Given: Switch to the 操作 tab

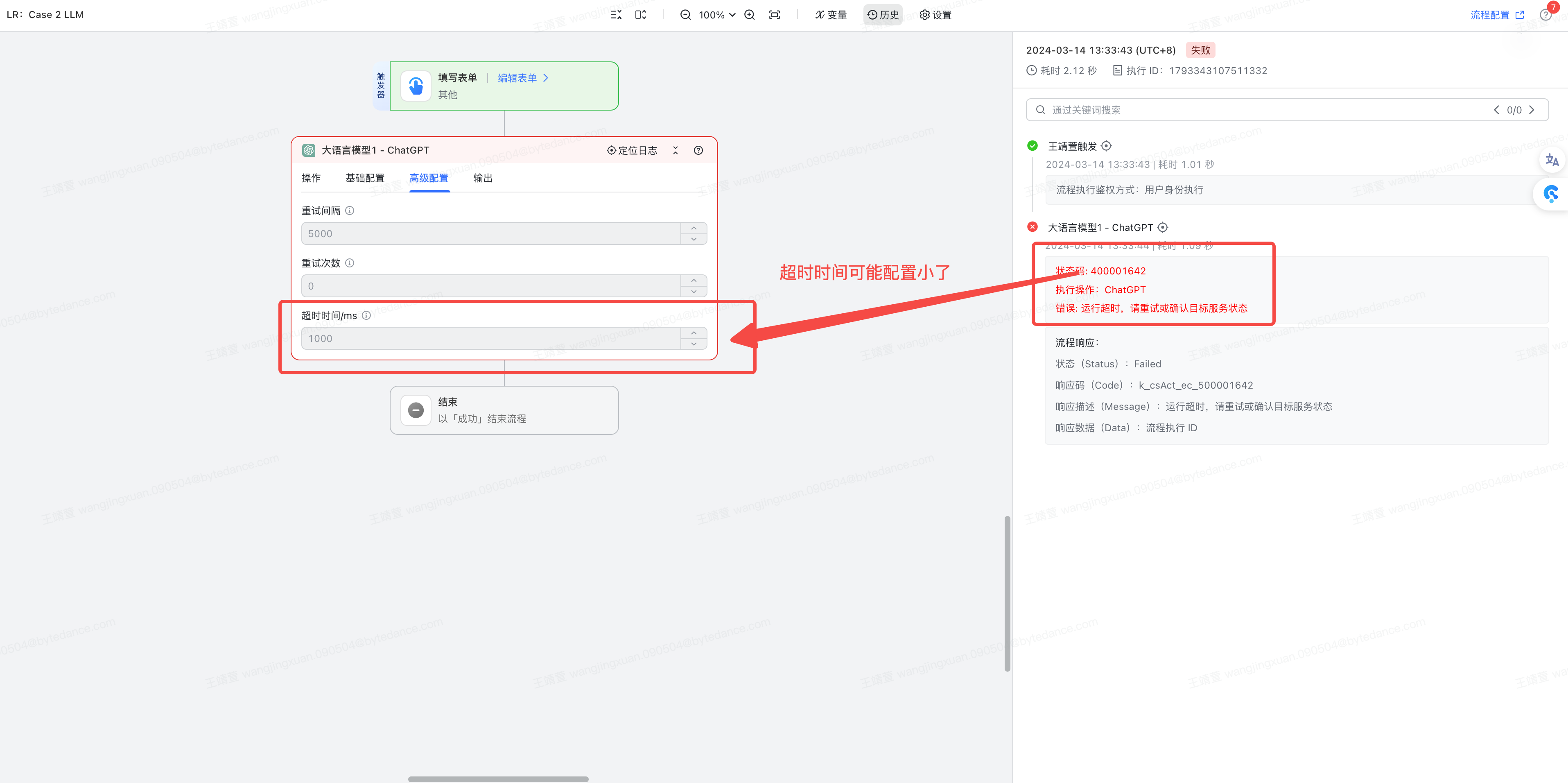Looking at the screenshot, I should (311, 178).
